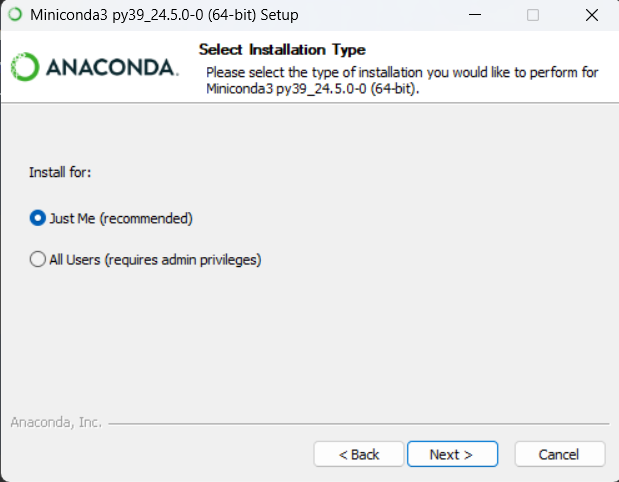
Task: Go to previous step with Back button
Action: point(358,454)
